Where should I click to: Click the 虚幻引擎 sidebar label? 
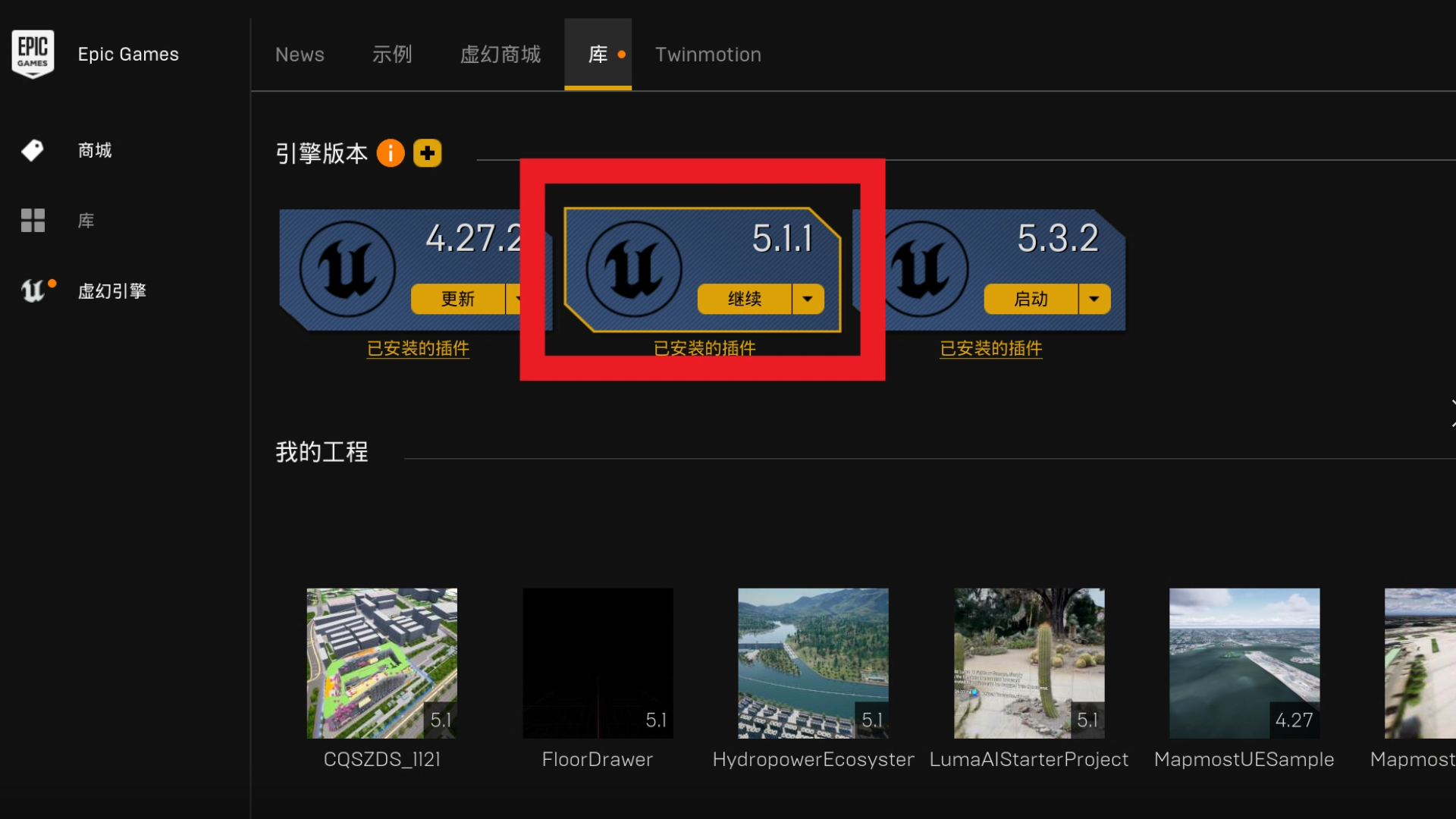pos(112,290)
